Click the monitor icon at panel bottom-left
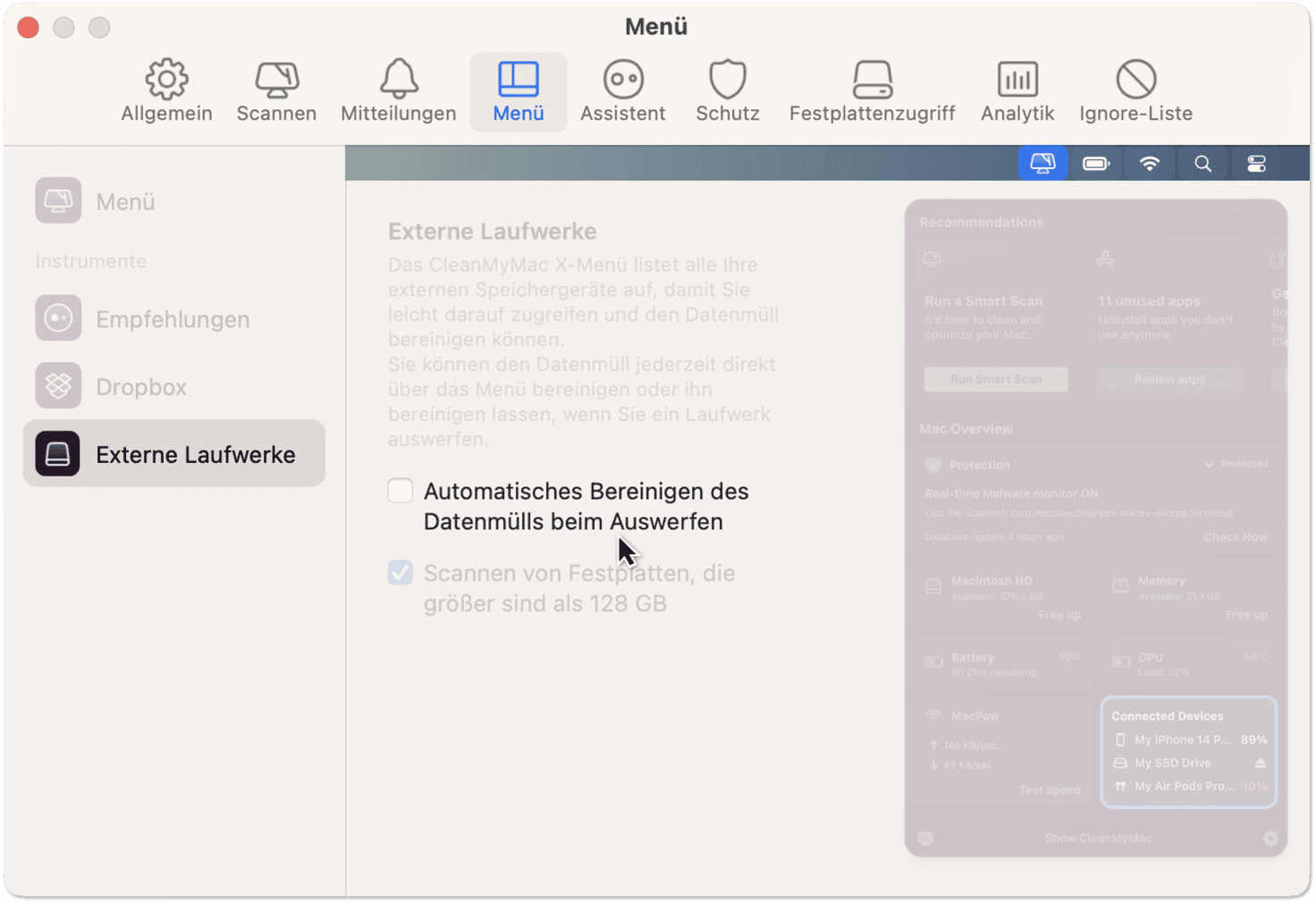 pyautogui.click(x=925, y=839)
